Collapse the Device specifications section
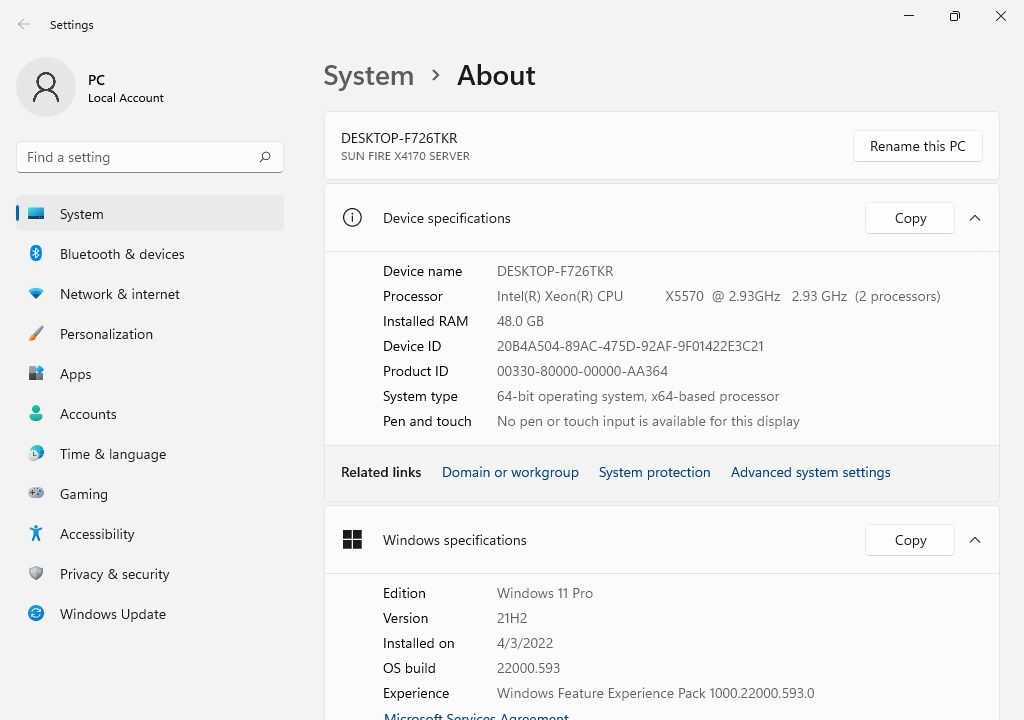This screenshot has height=720, width=1024. click(975, 218)
